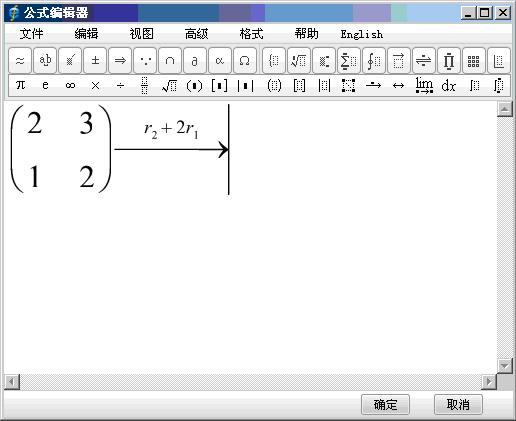
Task: Insert the dx differential symbol
Action: coord(448,86)
